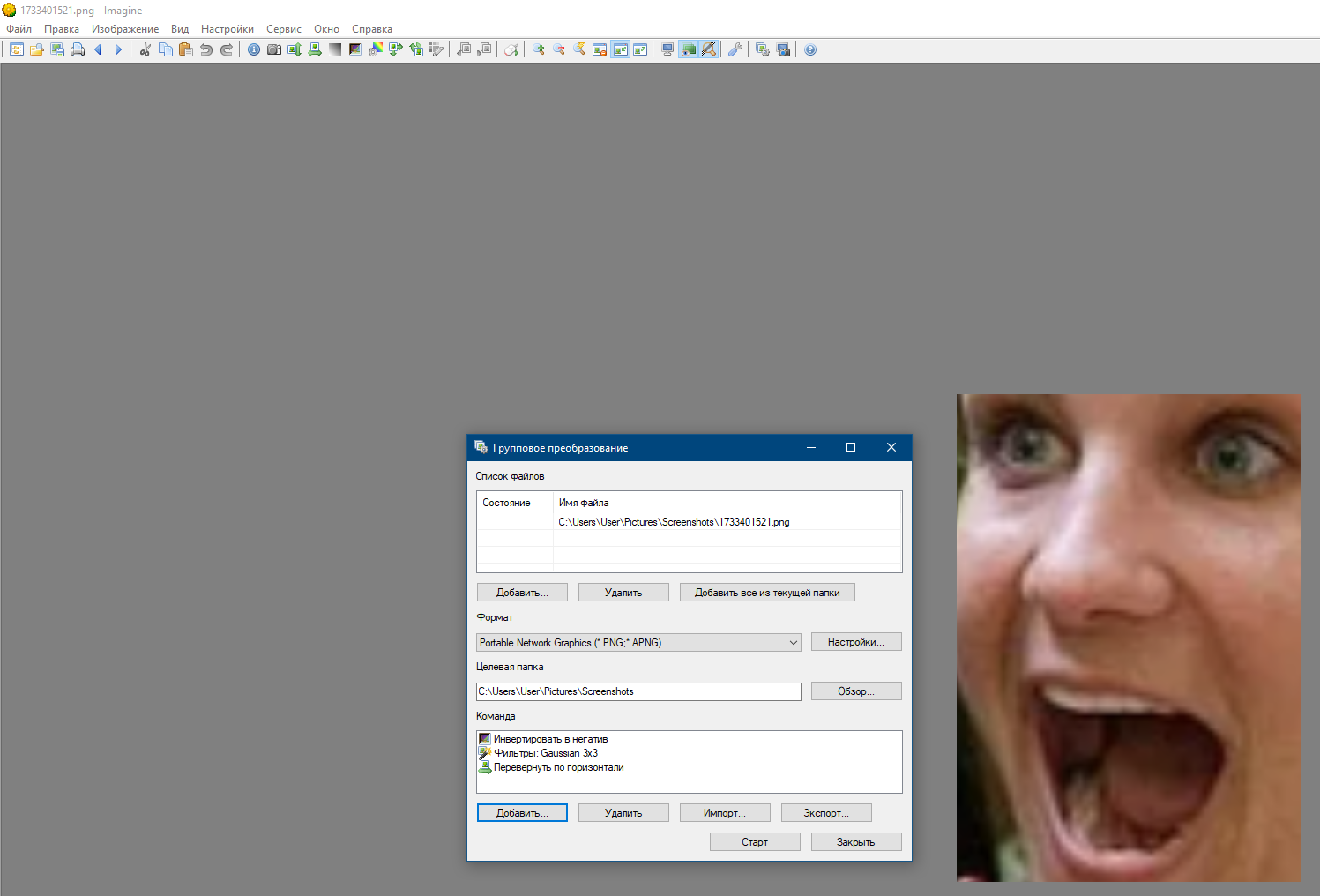This screenshot has width=1320, height=896.
Task: Click the flip horizontal toolbar icon
Action: point(315,49)
